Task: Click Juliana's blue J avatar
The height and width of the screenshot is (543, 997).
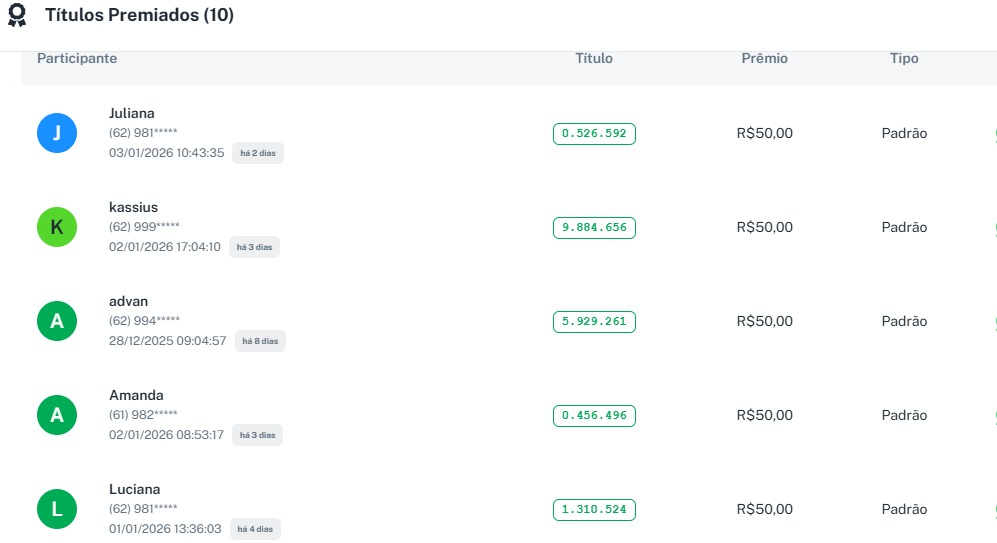Action: pyautogui.click(x=57, y=133)
